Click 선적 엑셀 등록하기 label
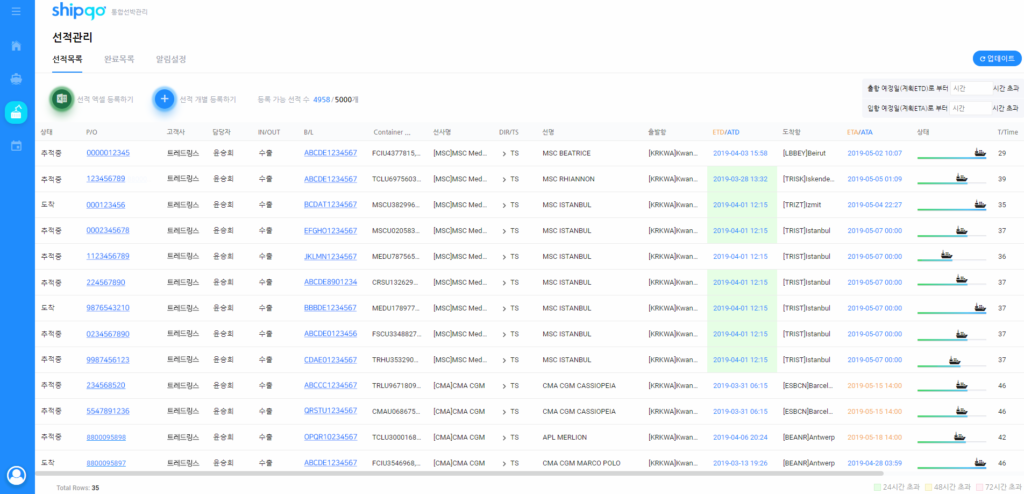The image size is (1024, 494). (105, 99)
